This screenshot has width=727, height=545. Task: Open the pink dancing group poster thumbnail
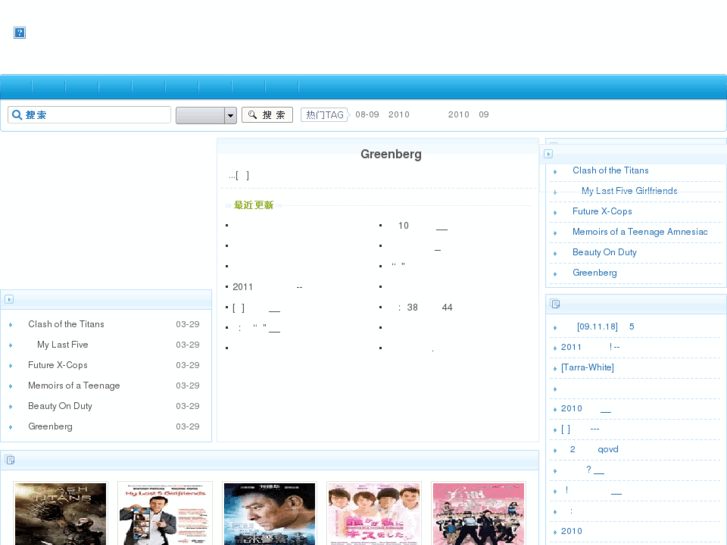click(478, 513)
